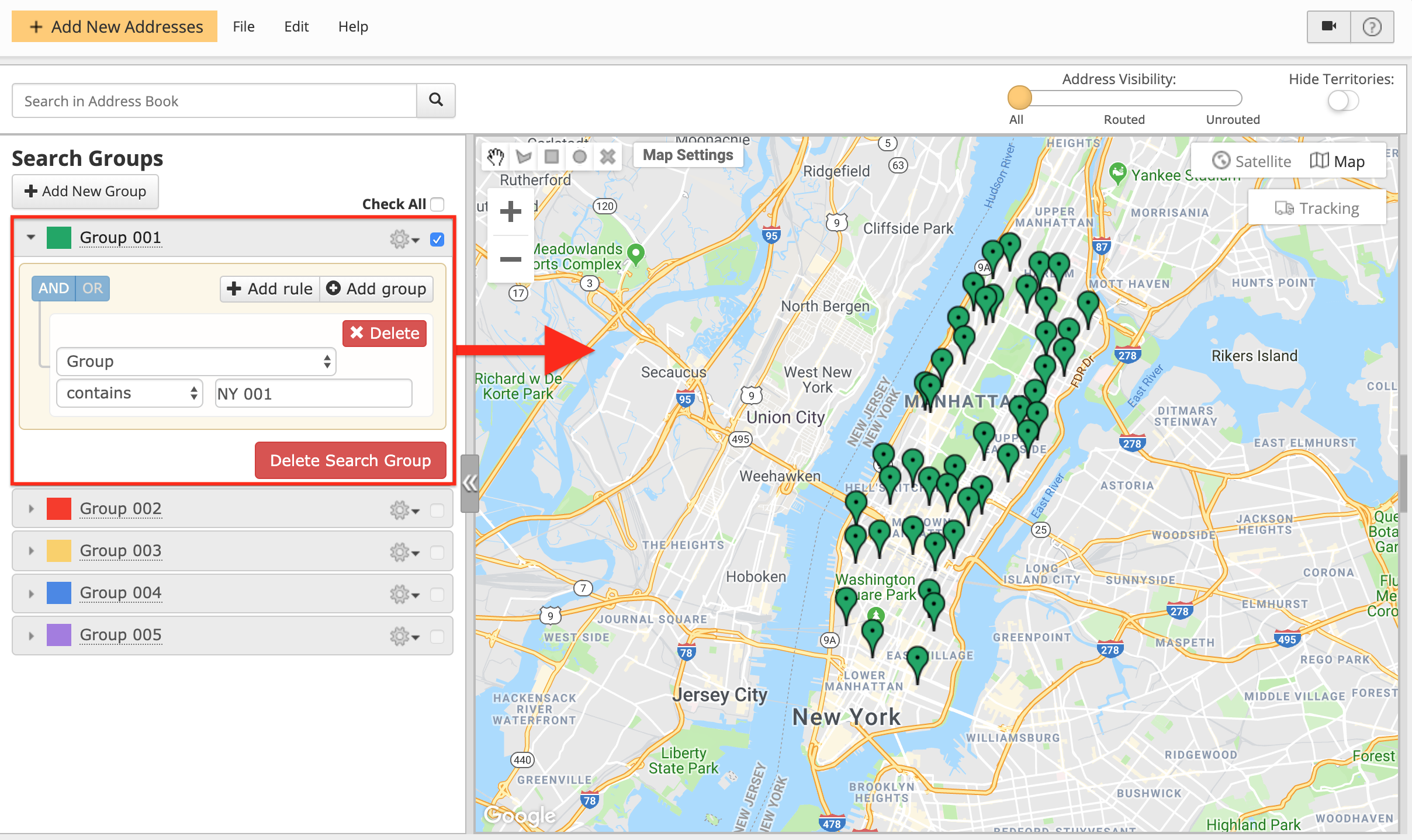This screenshot has width=1412, height=840.
Task: Expand the Group 003 row
Action: click(x=32, y=551)
